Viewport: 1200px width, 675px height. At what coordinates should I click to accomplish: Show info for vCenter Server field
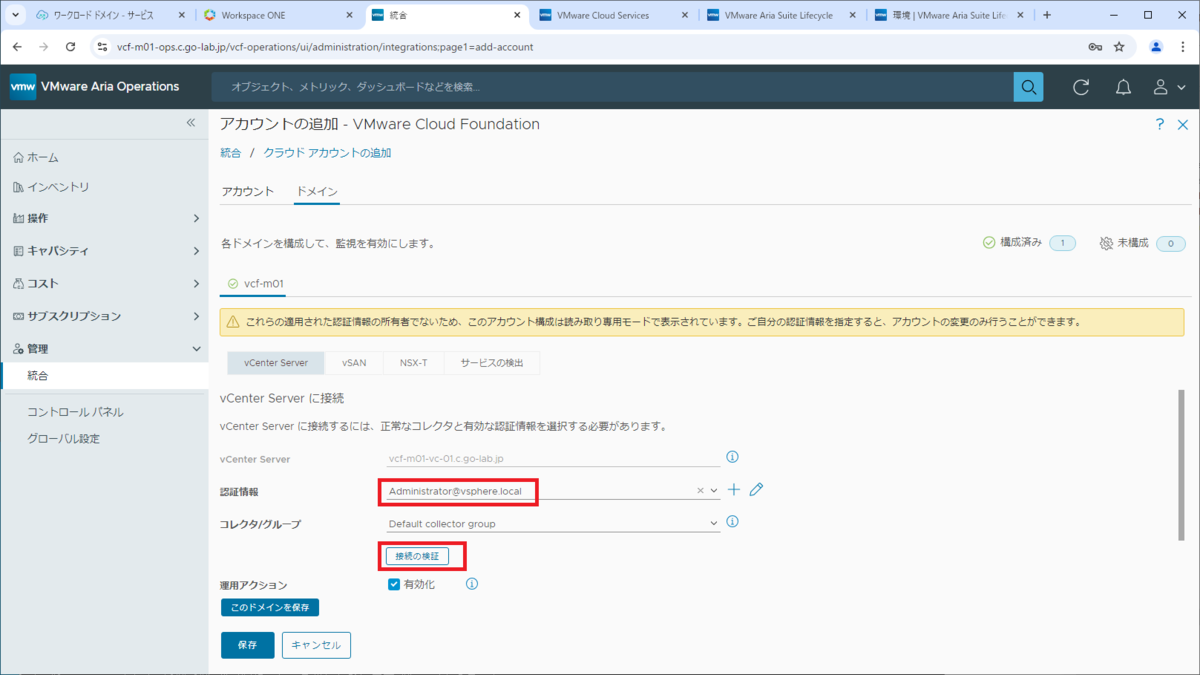[x=732, y=457]
